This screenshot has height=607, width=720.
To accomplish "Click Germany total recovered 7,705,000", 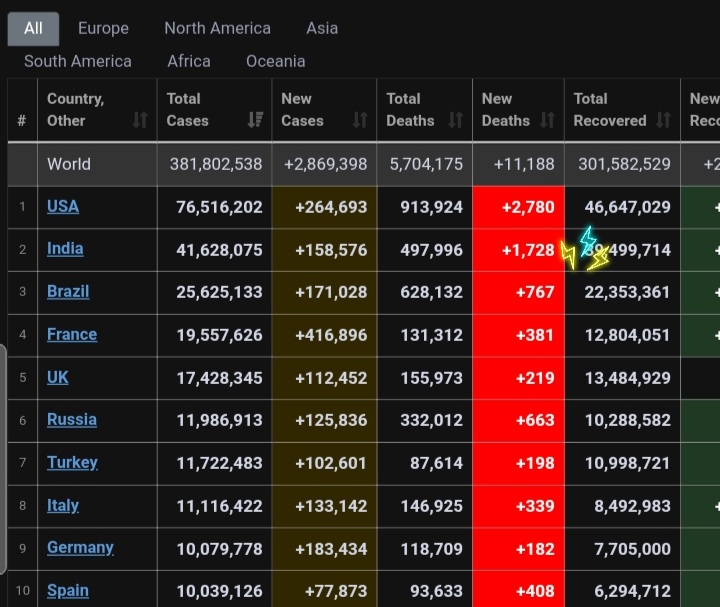I will tap(632, 549).
